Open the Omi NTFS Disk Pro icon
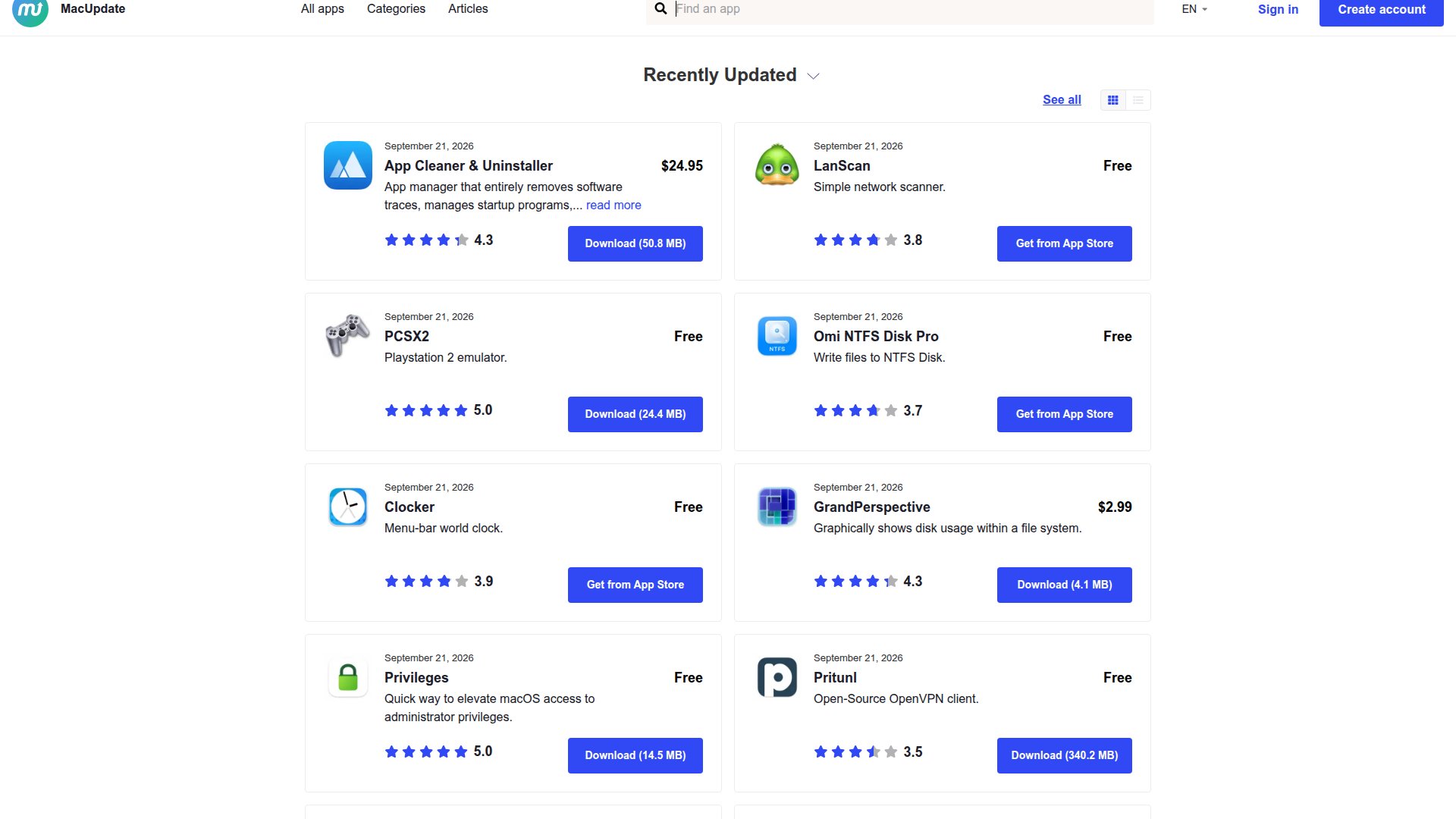The image size is (1456, 819). click(x=777, y=336)
